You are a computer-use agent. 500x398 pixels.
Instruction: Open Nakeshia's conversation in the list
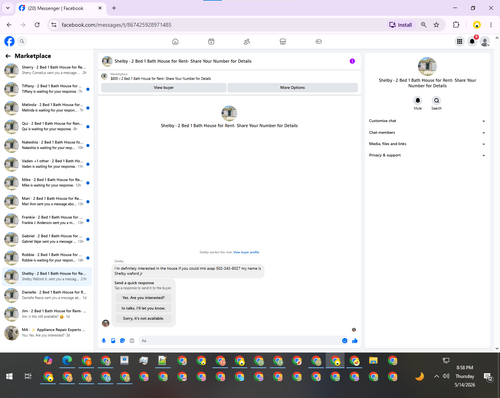pyautogui.click(x=47, y=145)
